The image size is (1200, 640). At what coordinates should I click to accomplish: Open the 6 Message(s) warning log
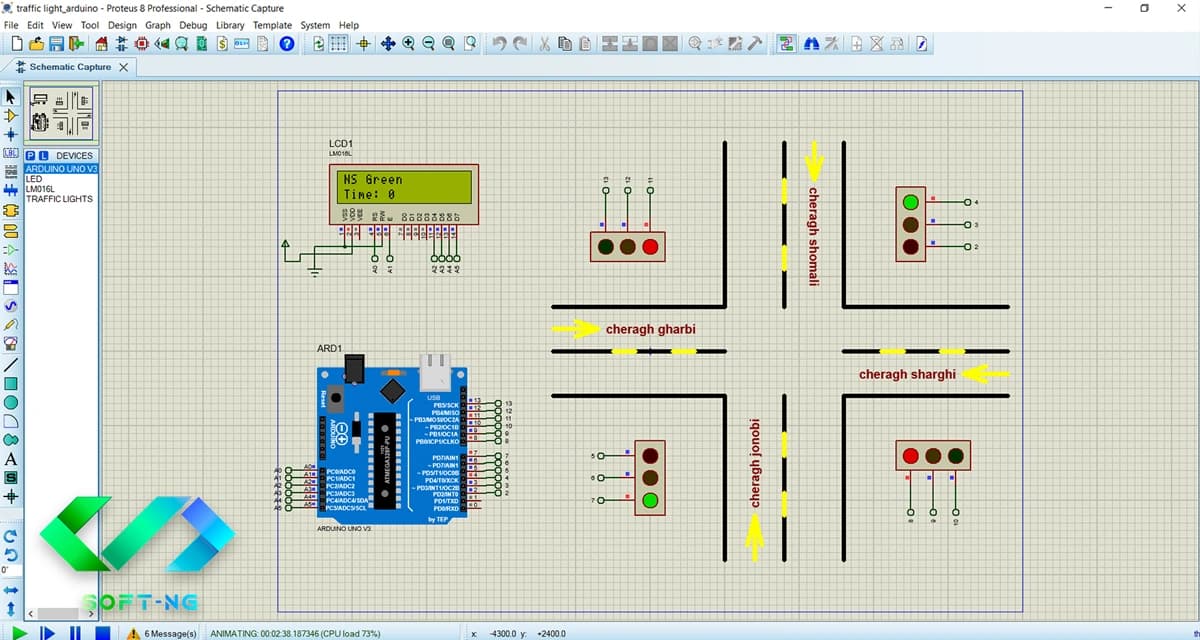tap(161, 633)
